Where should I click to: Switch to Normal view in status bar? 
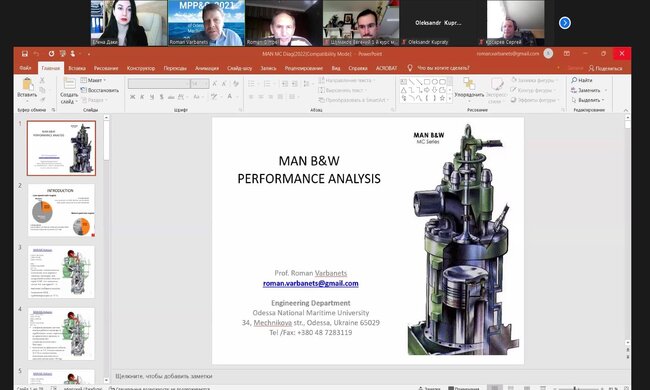[x=495, y=388]
